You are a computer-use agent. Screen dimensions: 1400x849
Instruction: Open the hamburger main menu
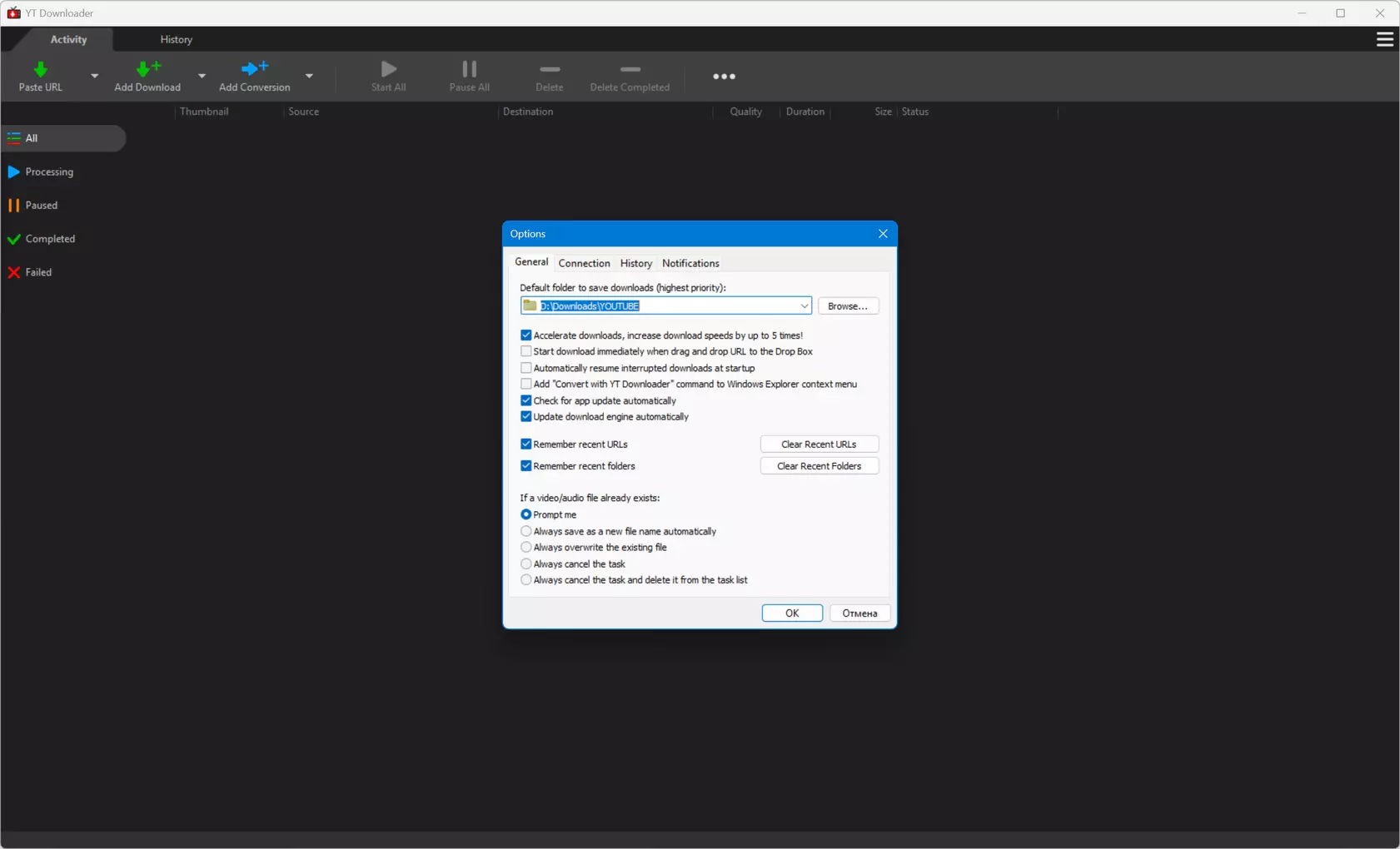[1384, 39]
